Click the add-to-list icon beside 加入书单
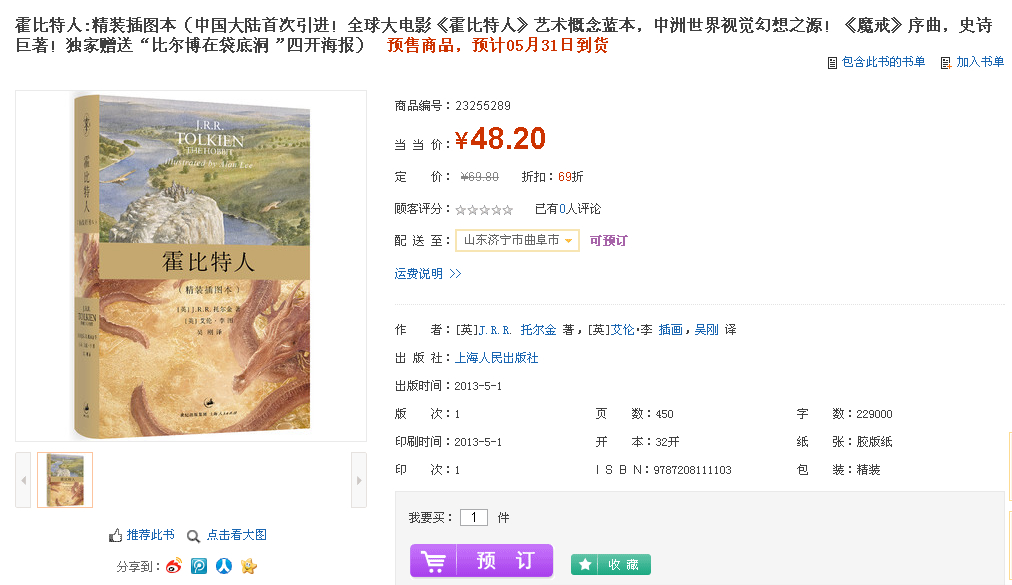The image size is (1012, 585). [x=946, y=62]
